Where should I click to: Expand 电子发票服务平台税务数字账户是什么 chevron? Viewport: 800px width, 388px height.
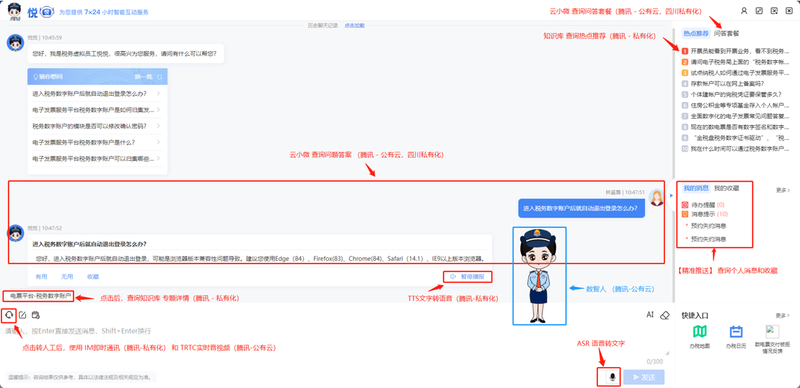pyautogui.click(x=159, y=142)
